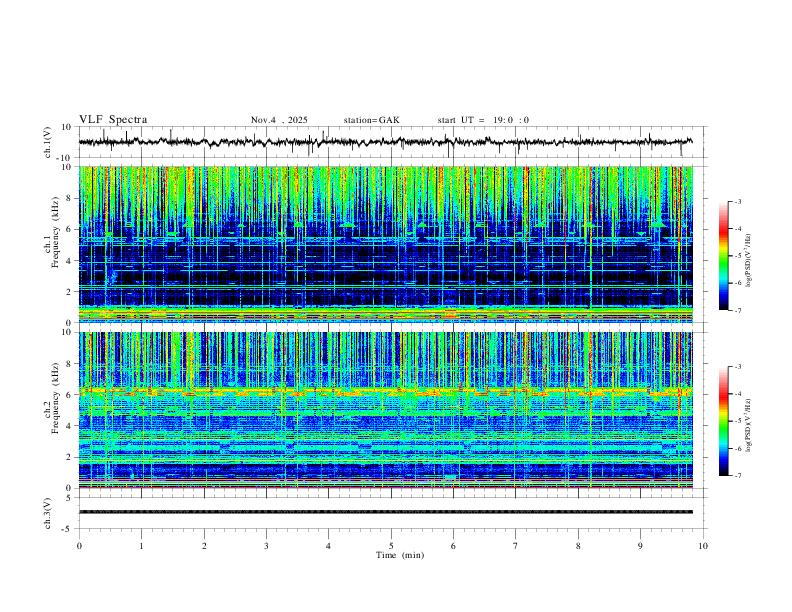This screenshot has height=612, width=792.
Task: Click the upper color scale bar for ch.1
Action: click(x=724, y=256)
